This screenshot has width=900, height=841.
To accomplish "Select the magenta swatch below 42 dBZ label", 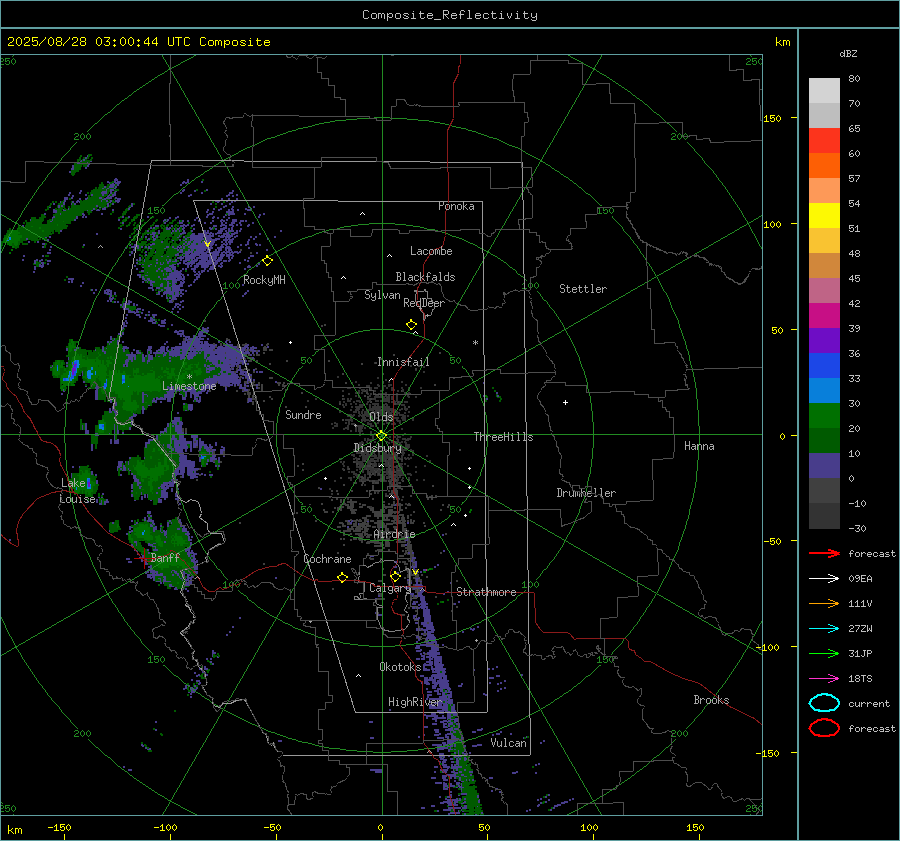I will 824,315.
